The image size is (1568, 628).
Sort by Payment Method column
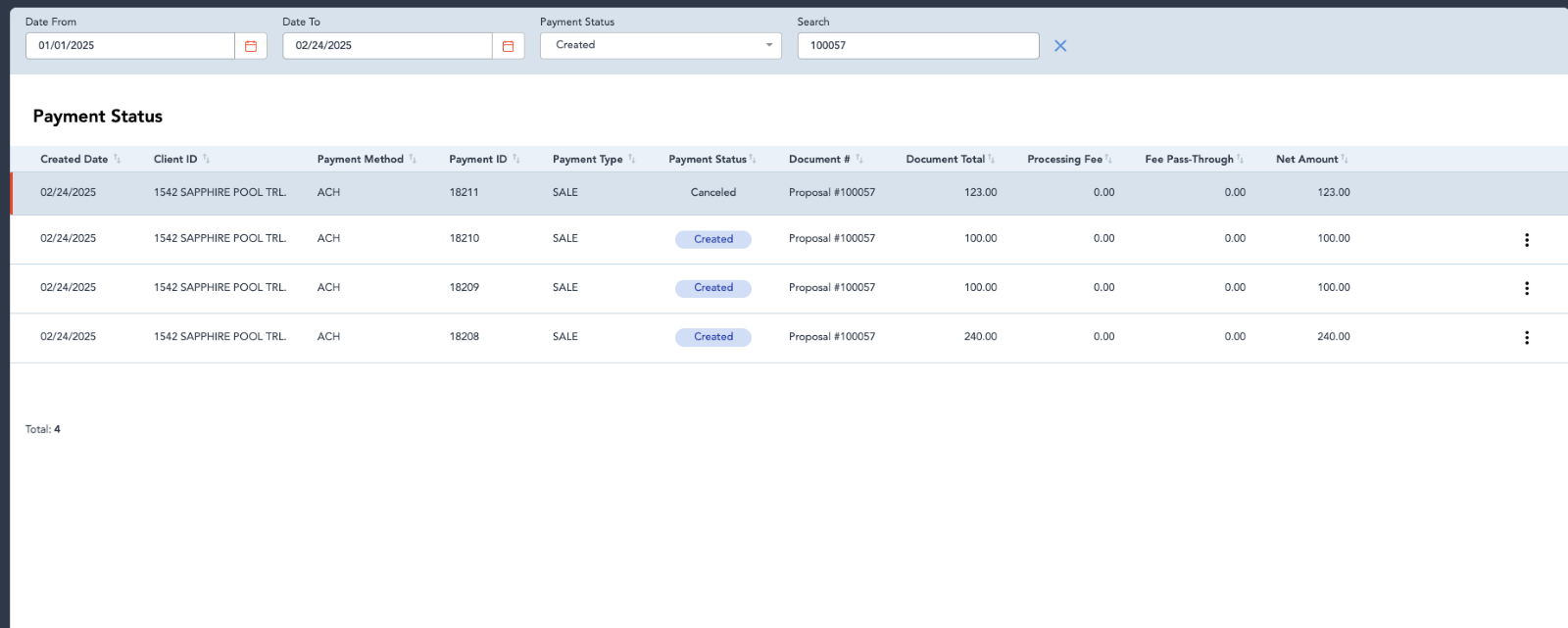click(367, 160)
